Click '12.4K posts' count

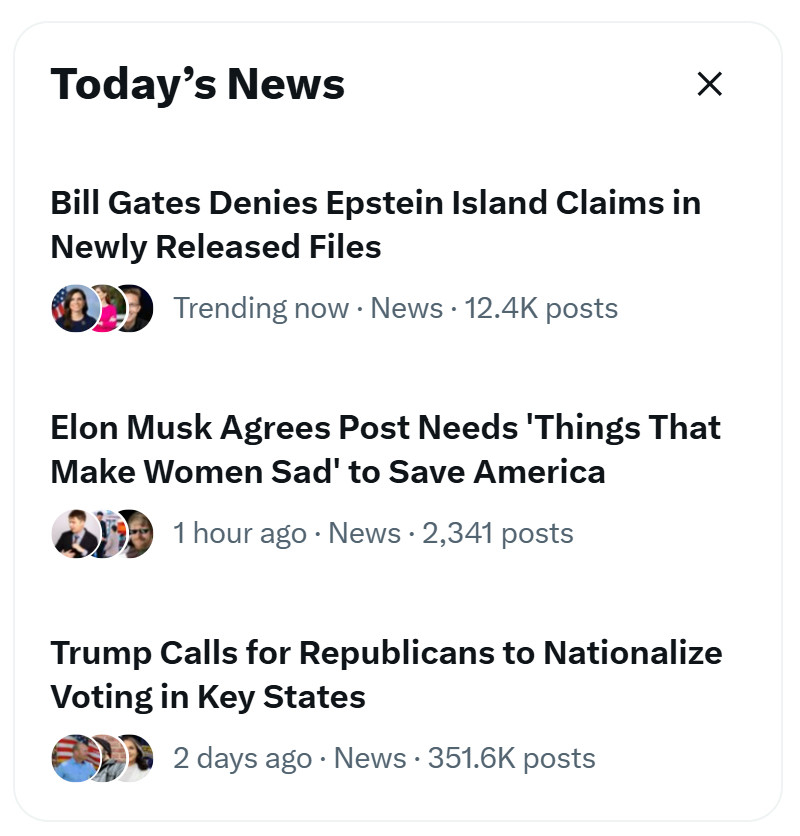tap(541, 308)
